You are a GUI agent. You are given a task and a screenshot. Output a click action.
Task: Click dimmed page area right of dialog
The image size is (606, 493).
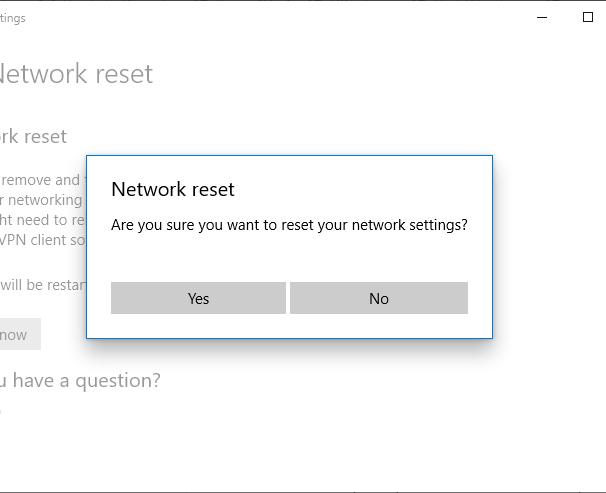tap(548, 250)
